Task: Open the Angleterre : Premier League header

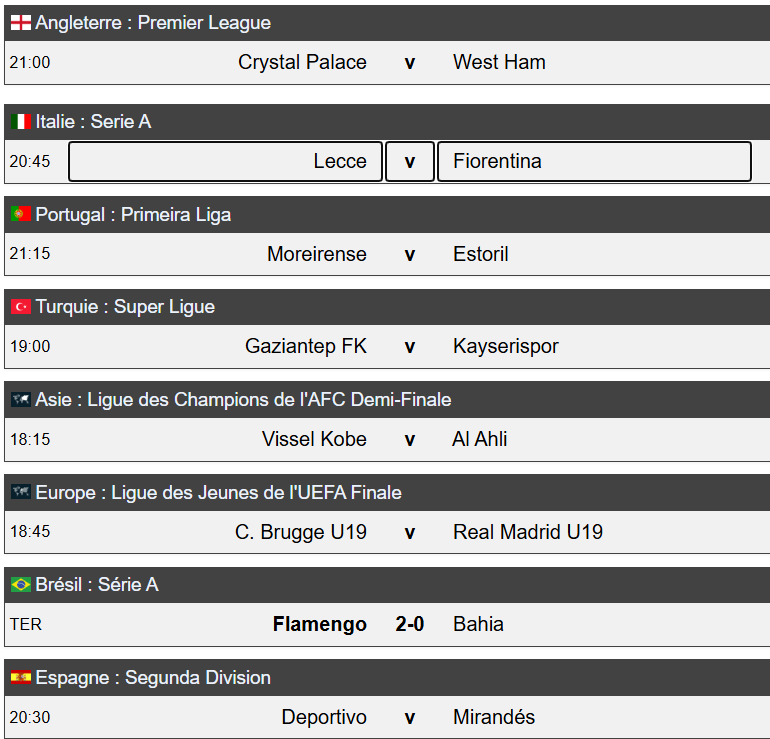Action: tap(153, 23)
